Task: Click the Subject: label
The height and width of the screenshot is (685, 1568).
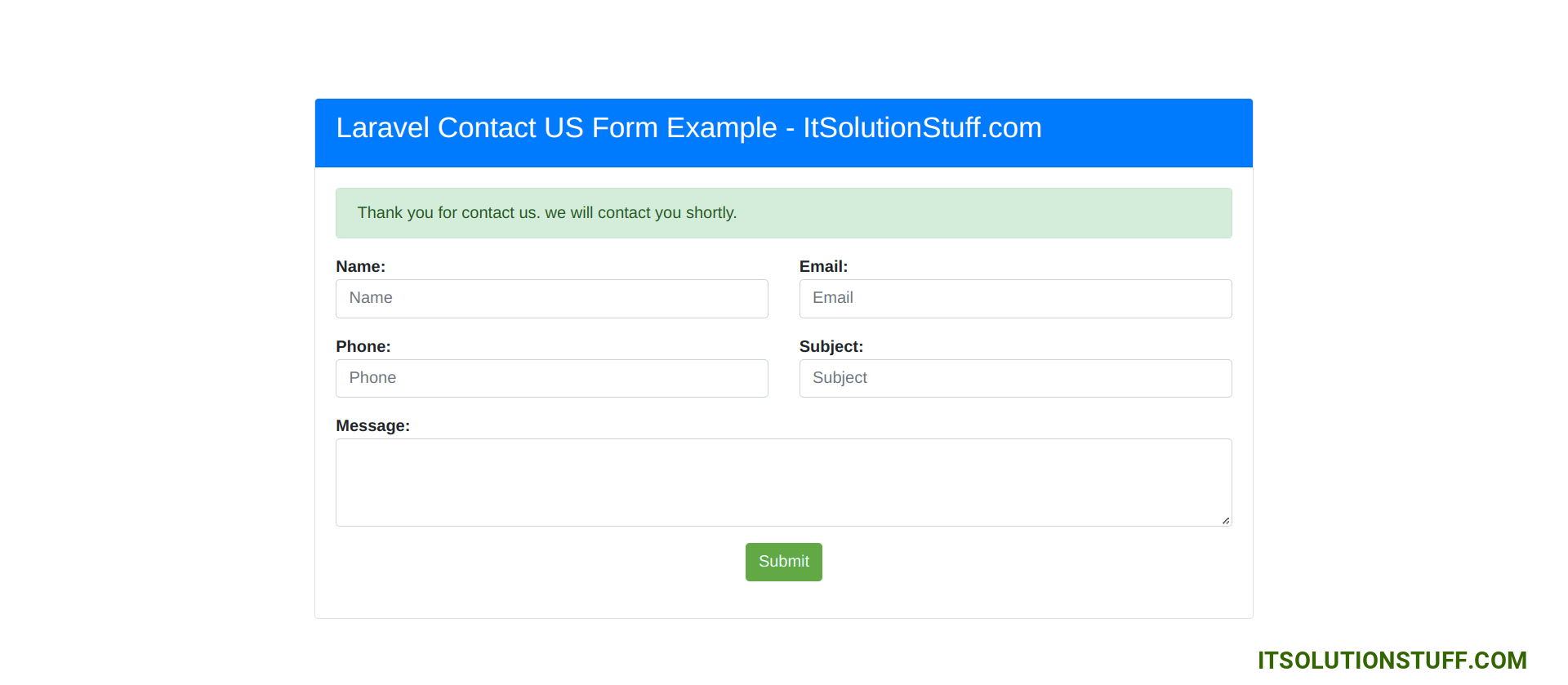Action: (831, 346)
